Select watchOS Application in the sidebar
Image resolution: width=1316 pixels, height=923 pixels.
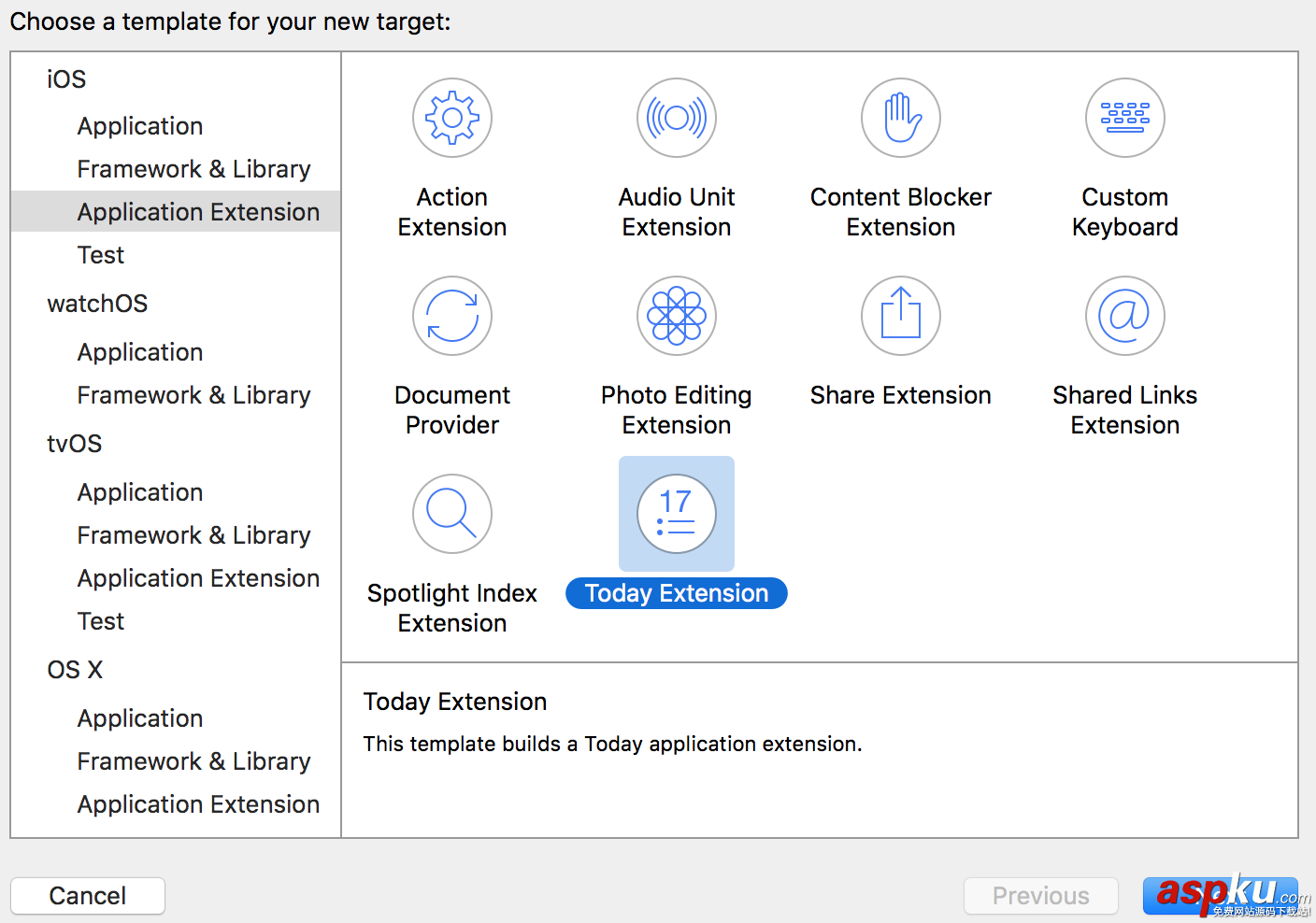click(140, 352)
